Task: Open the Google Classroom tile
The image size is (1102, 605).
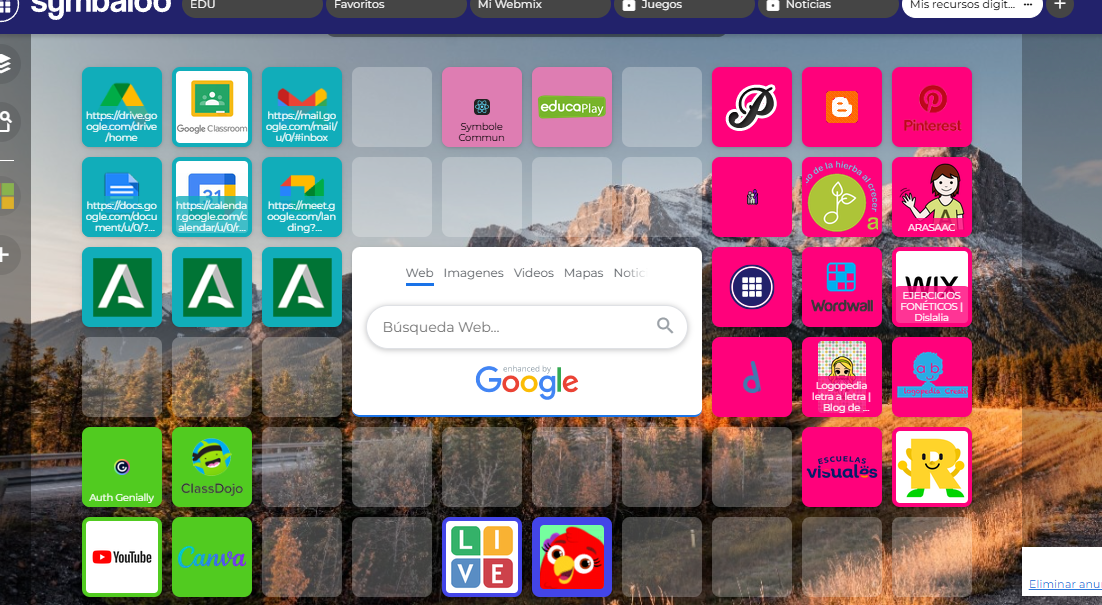Action: [212, 107]
